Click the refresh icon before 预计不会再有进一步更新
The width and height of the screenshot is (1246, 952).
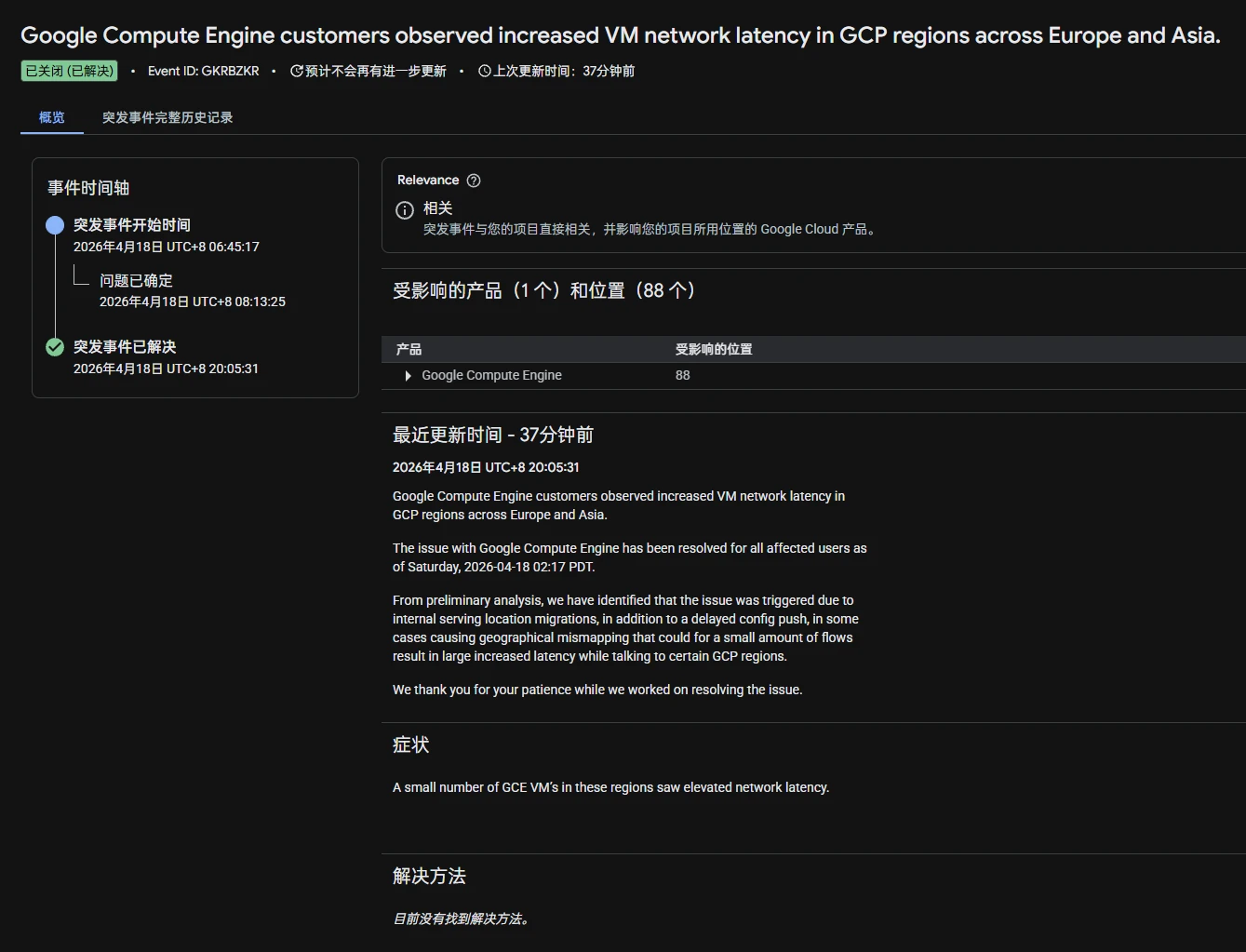tap(297, 71)
